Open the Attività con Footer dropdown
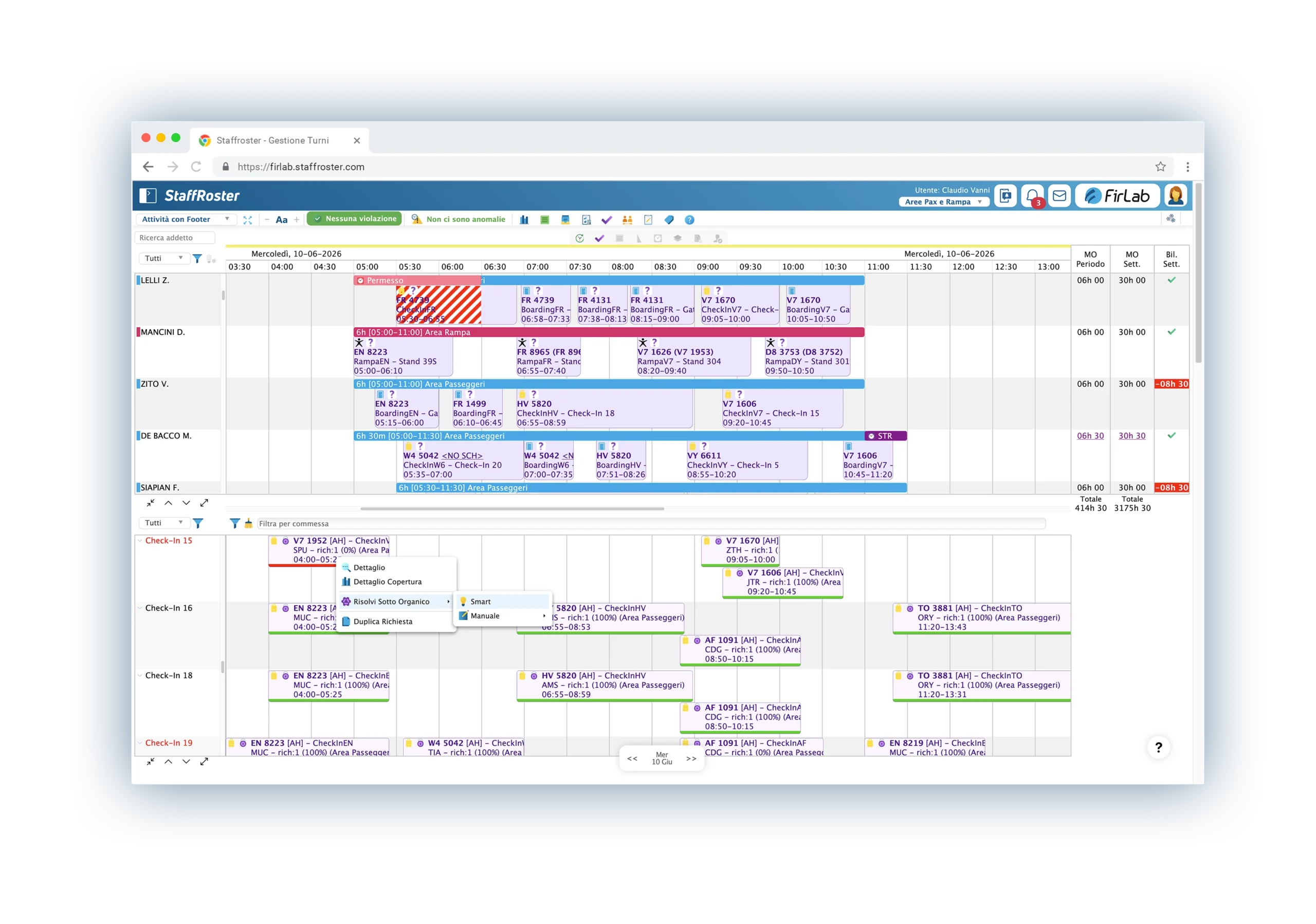The image size is (1316, 924). (186, 219)
